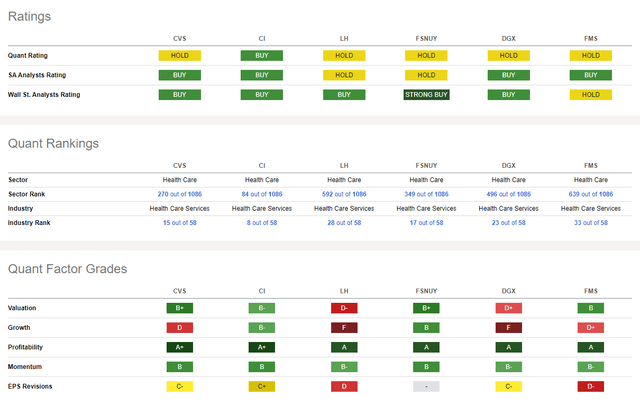Select CVS Valuation grade B+
This screenshot has width=640, height=405.
180,308
